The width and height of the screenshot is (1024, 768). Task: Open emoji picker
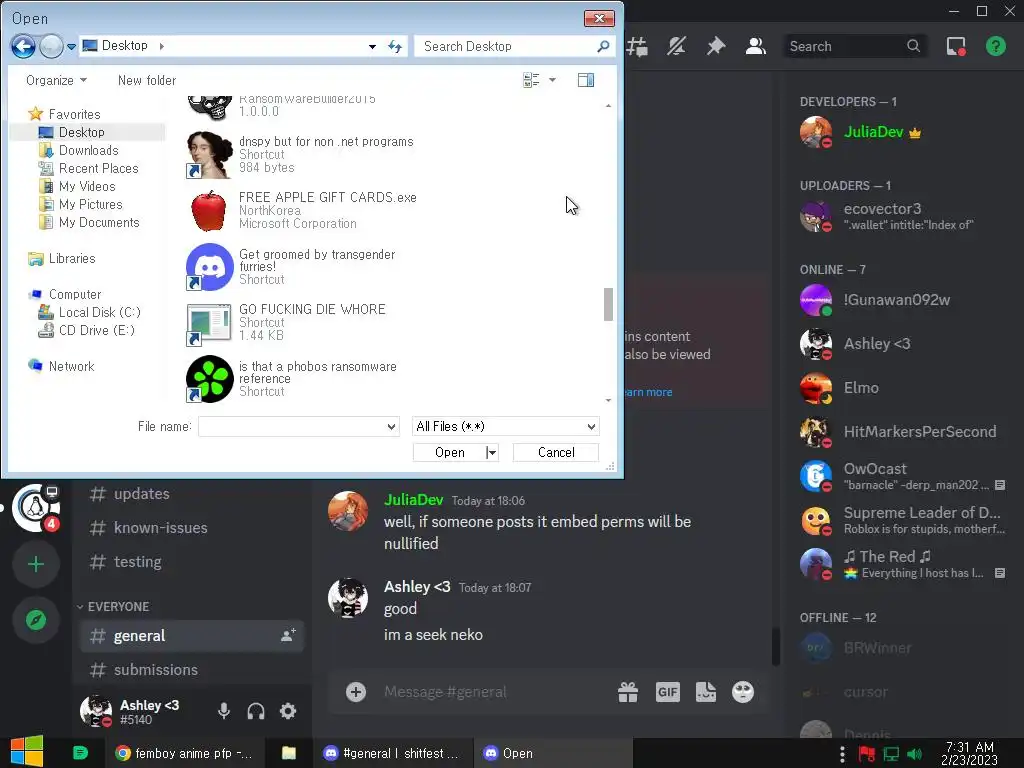[743, 692]
